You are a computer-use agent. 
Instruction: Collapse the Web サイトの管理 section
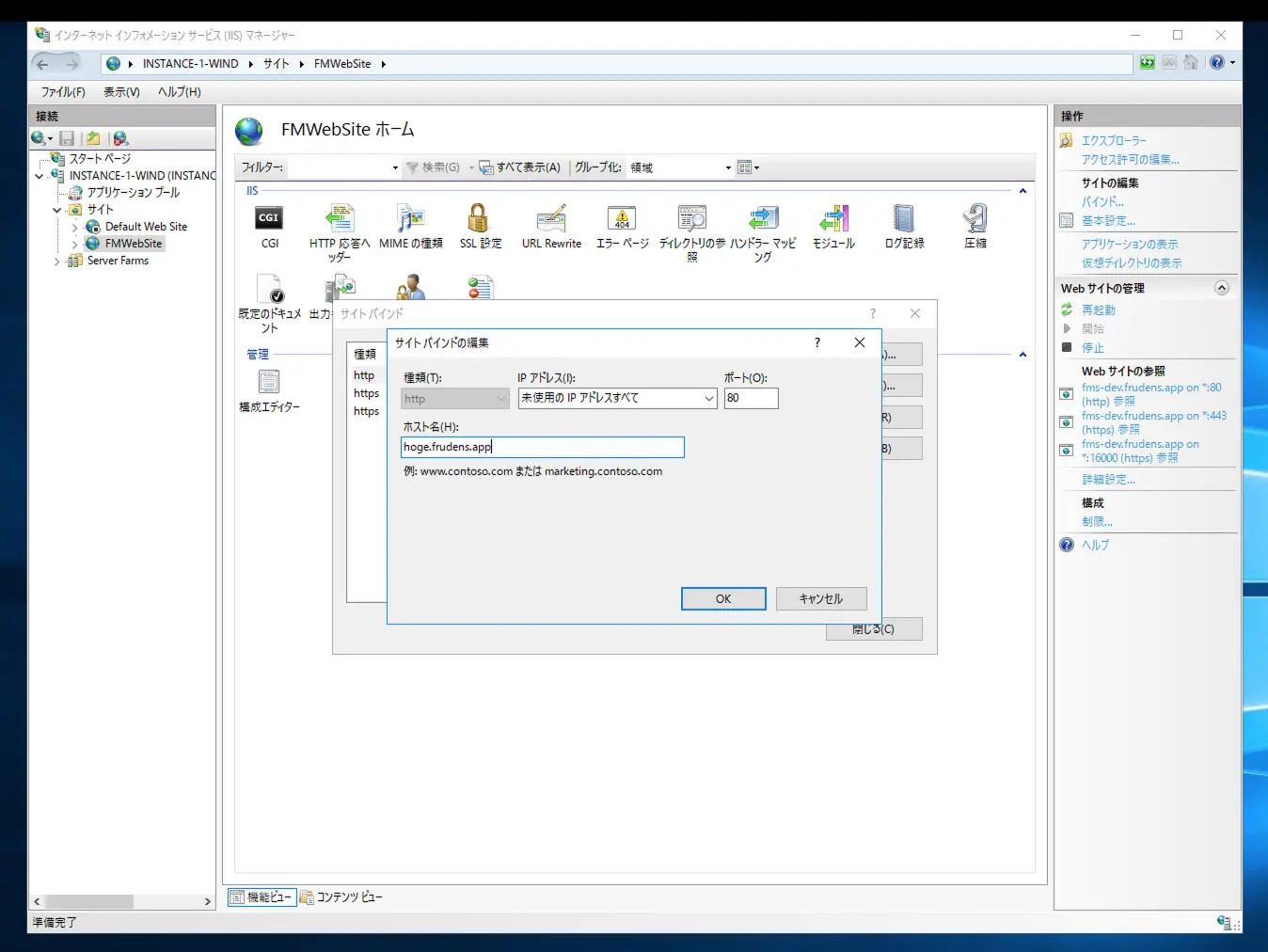[x=1221, y=288]
